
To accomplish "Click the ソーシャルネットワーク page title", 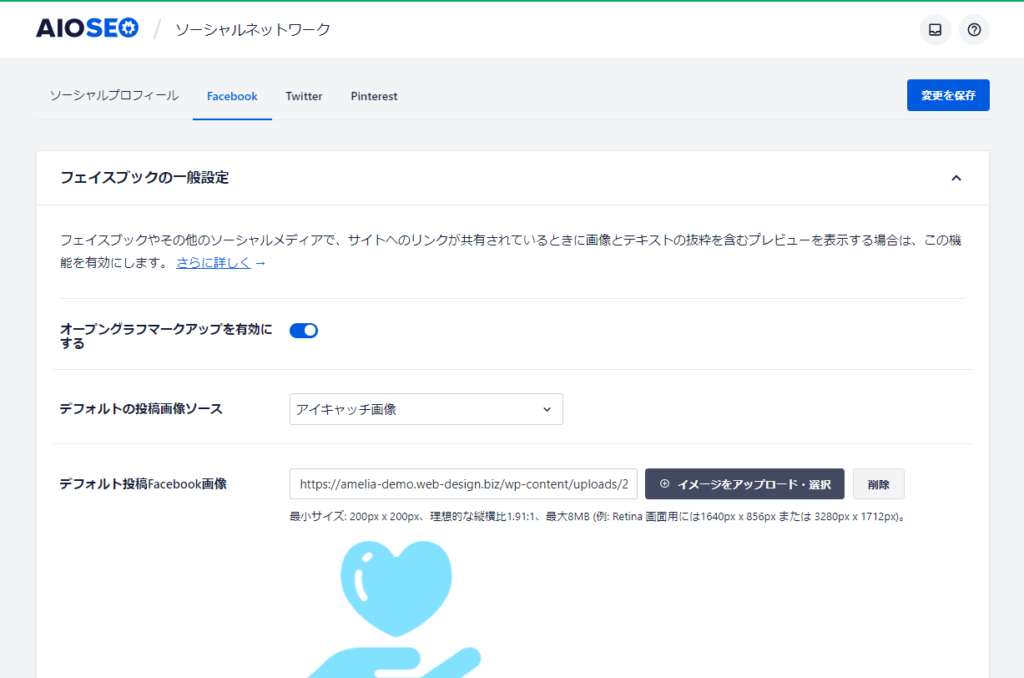I will (252, 30).
